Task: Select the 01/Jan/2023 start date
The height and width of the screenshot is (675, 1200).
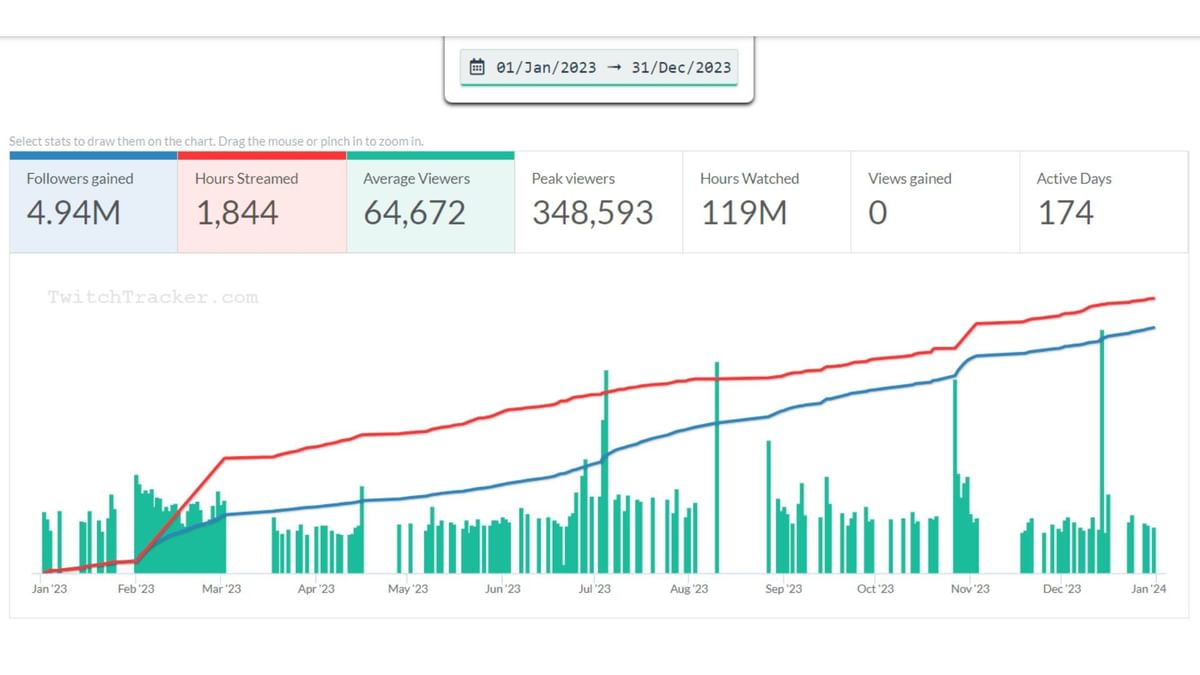Action: [x=546, y=68]
